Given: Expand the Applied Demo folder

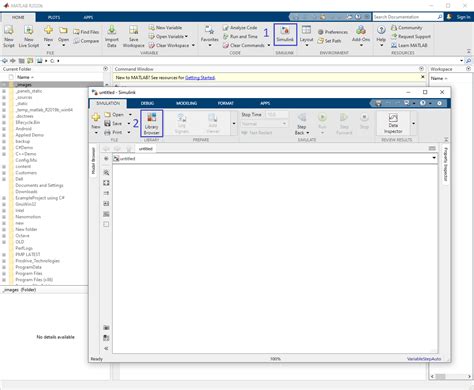Looking at the screenshot, I should tap(4, 135).
